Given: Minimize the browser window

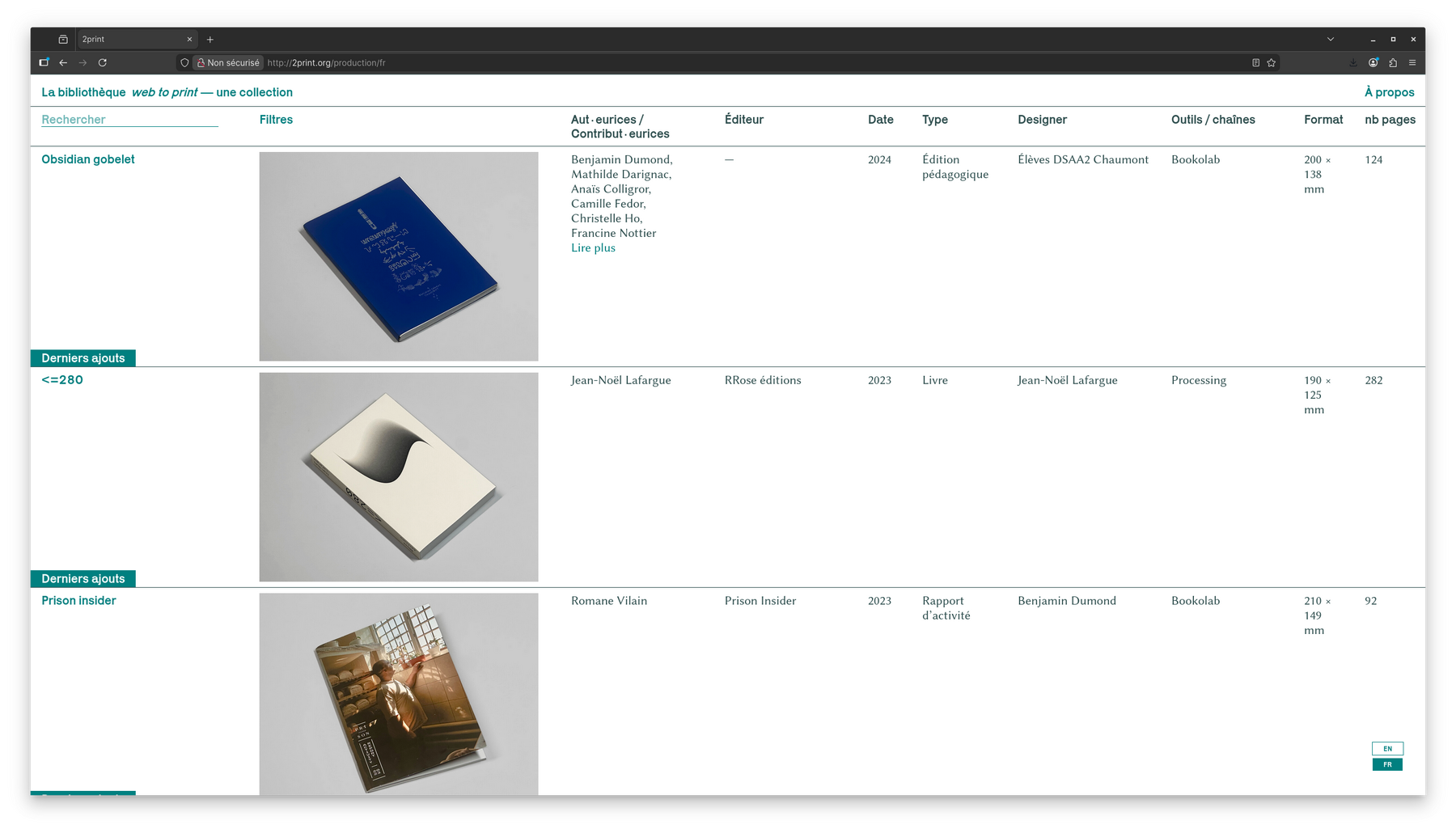Looking at the screenshot, I should pos(1373,39).
